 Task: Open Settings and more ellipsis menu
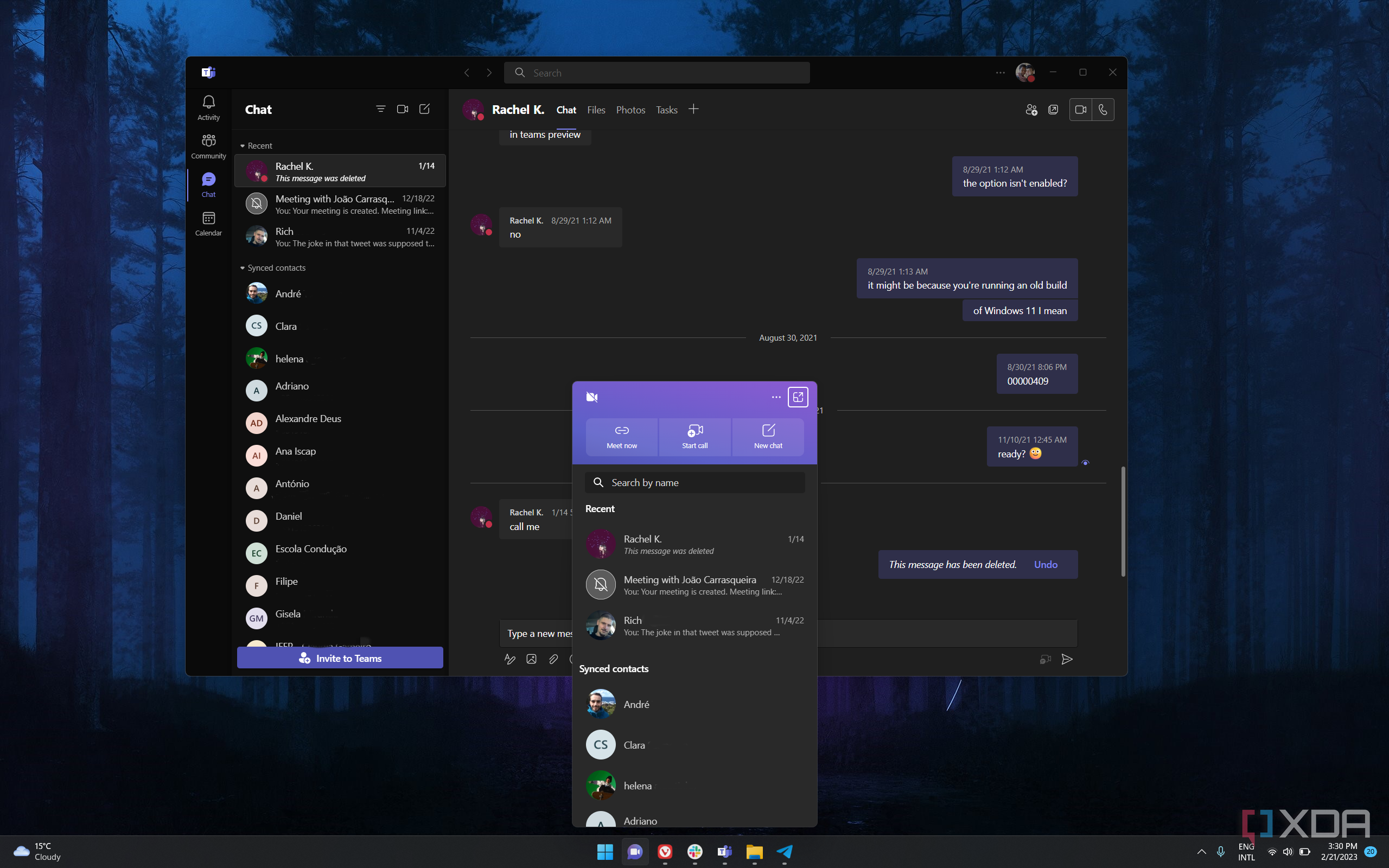tap(1001, 72)
